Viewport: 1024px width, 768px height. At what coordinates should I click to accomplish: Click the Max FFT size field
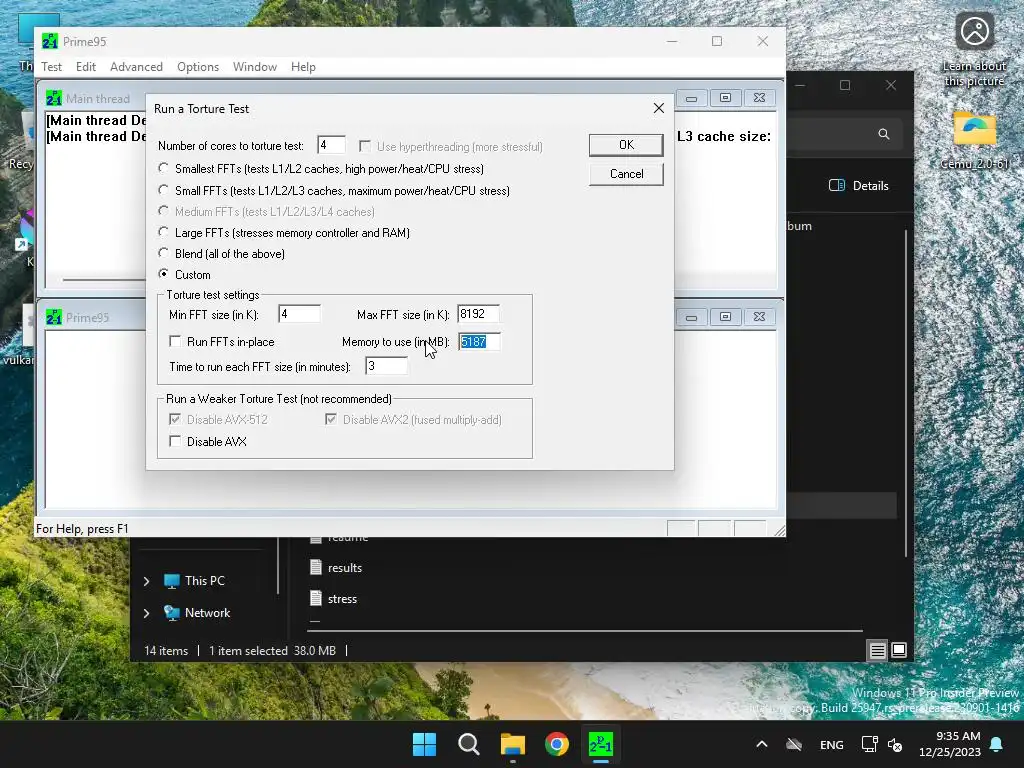pyautogui.click(x=479, y=314)
